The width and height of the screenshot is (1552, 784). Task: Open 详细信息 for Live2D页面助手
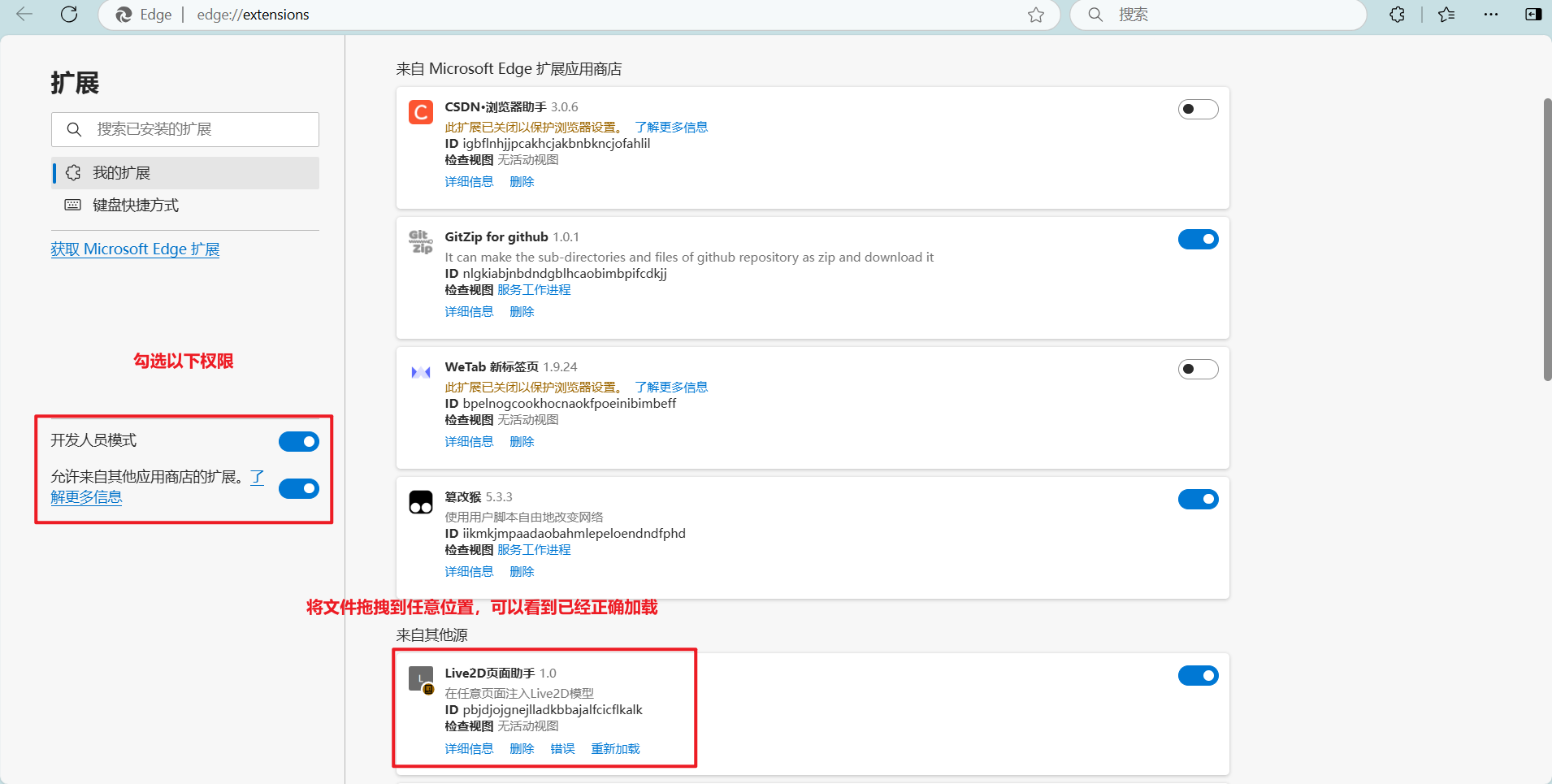point(469,749)
